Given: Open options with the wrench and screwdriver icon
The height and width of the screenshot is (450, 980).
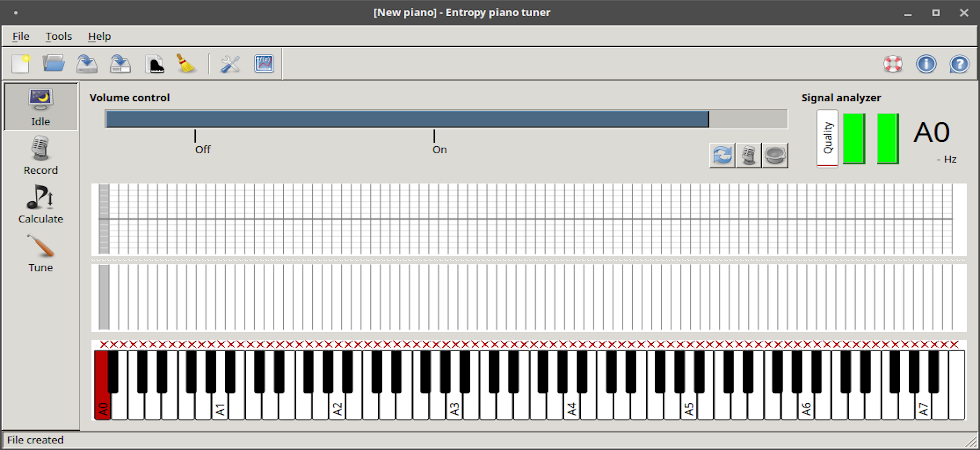Looking at the screenshot, I should click(230, 64).
